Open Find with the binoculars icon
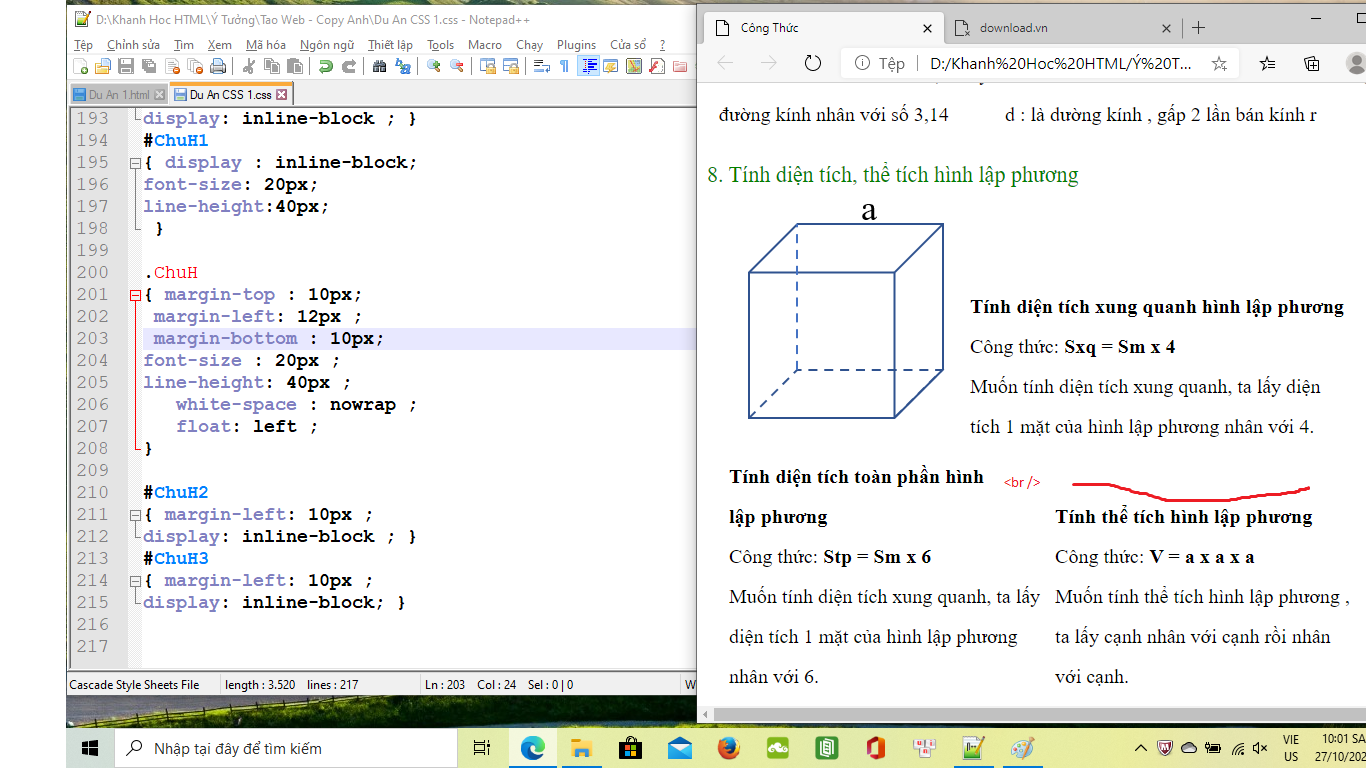Viewport: 1366px width, 768px height. (x=379, y=67)
